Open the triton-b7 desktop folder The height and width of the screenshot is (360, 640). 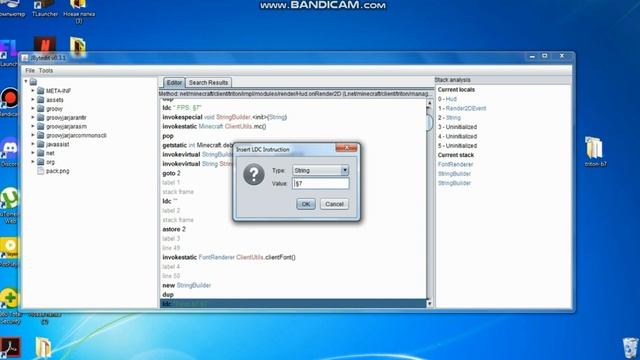click(x=594, y=151)
